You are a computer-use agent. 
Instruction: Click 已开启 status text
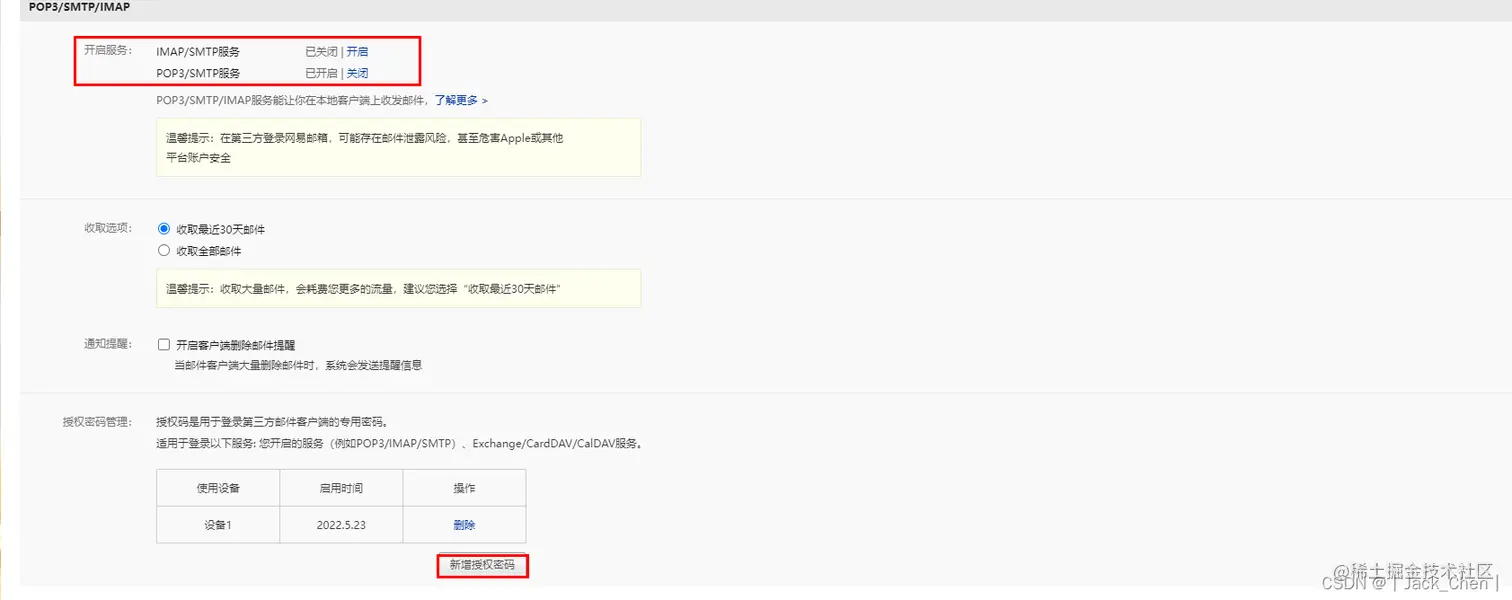[x=321, y=73]
